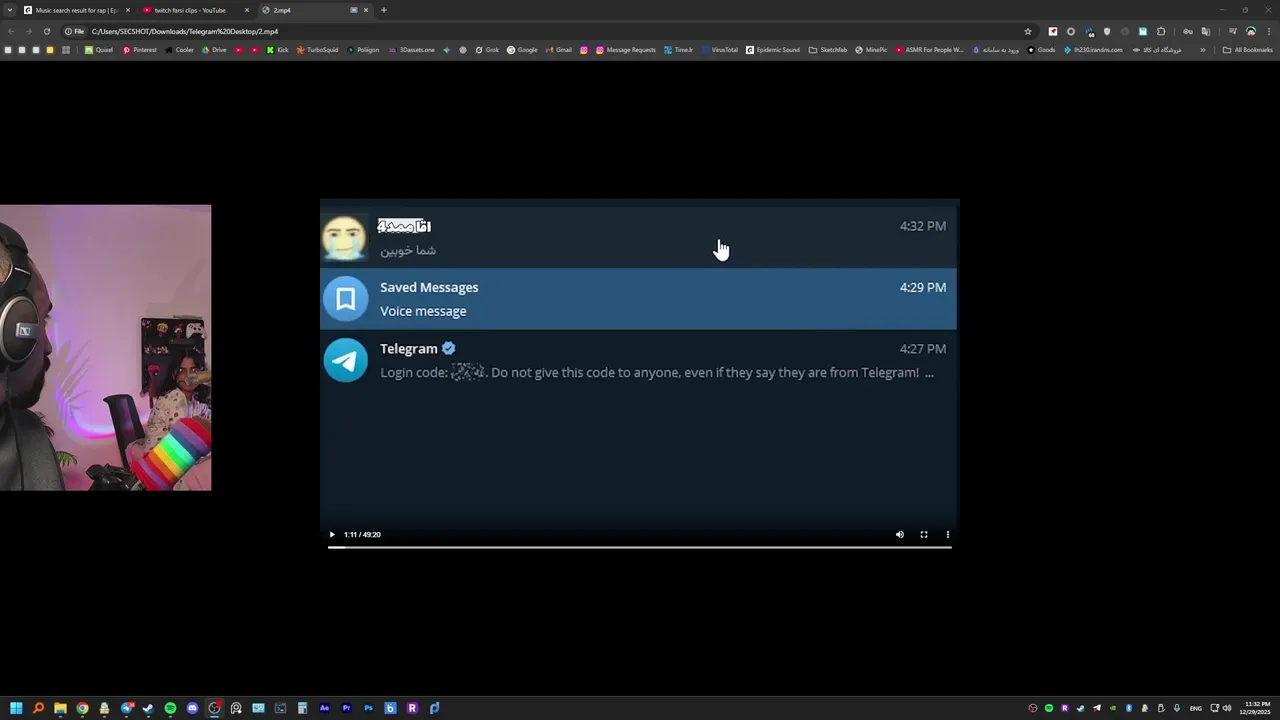This screenshot has width=1280, height=720.
Task: Open Cooler bookmark
Action: (x=180, y=49)
